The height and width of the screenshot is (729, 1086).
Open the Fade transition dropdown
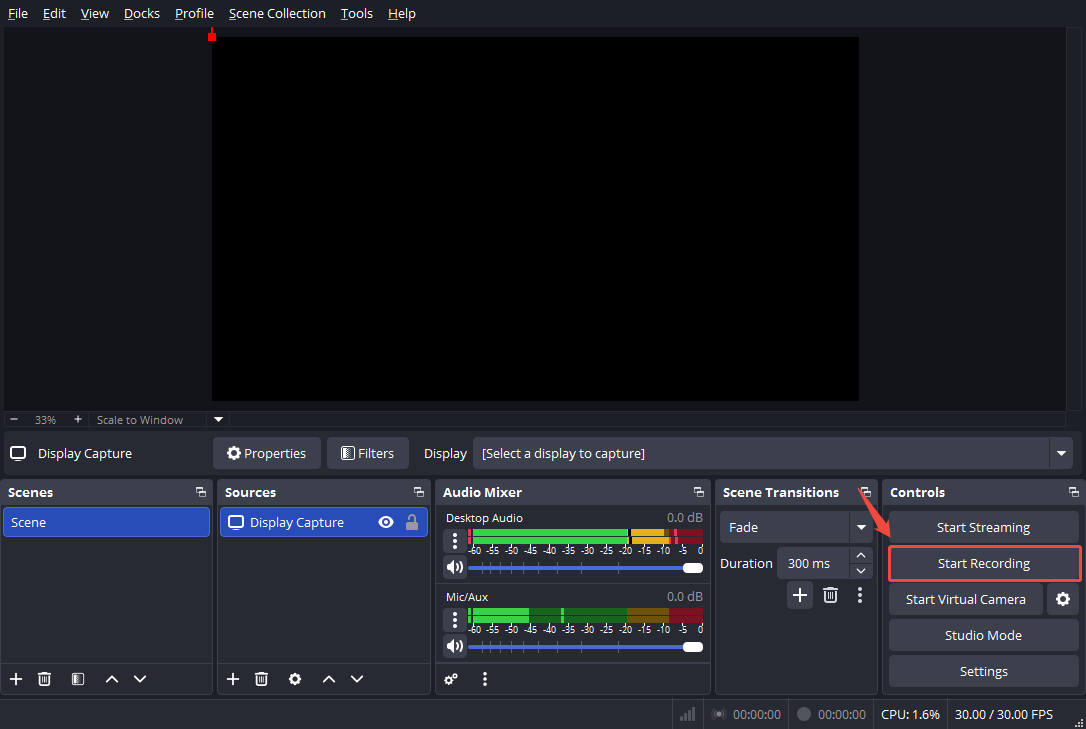point(861,527)
